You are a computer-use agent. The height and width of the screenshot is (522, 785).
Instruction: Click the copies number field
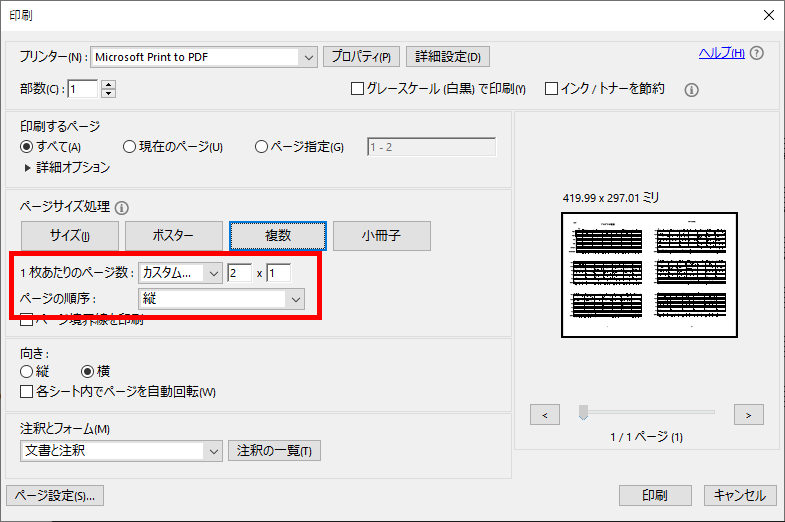[83, 89]
